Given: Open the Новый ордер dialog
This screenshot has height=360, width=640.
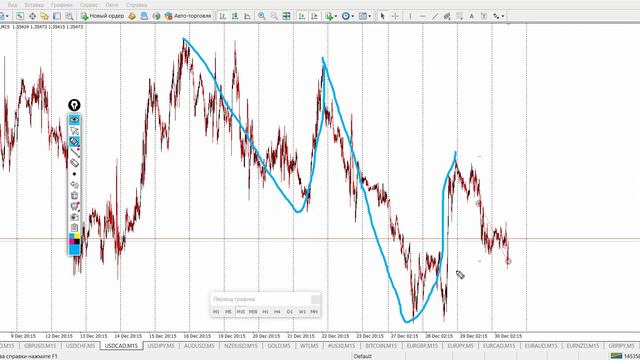Looking at the screenshot, I should (102, 16).
